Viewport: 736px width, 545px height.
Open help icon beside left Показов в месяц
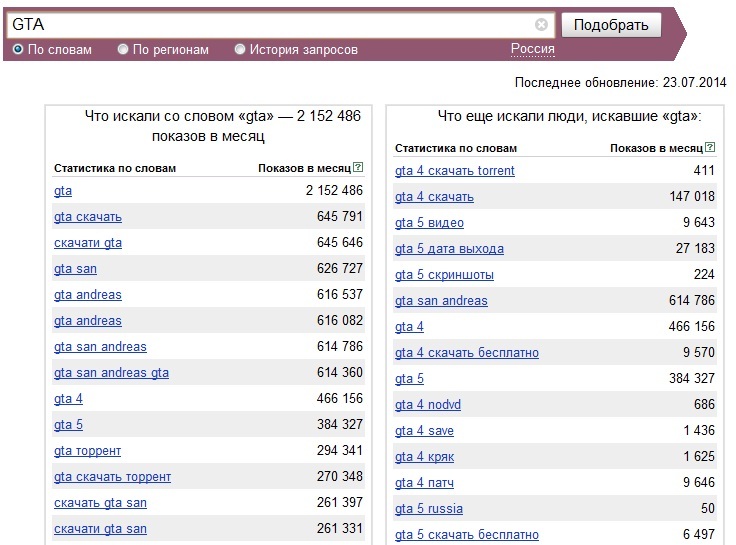click(x=358, y=167)
